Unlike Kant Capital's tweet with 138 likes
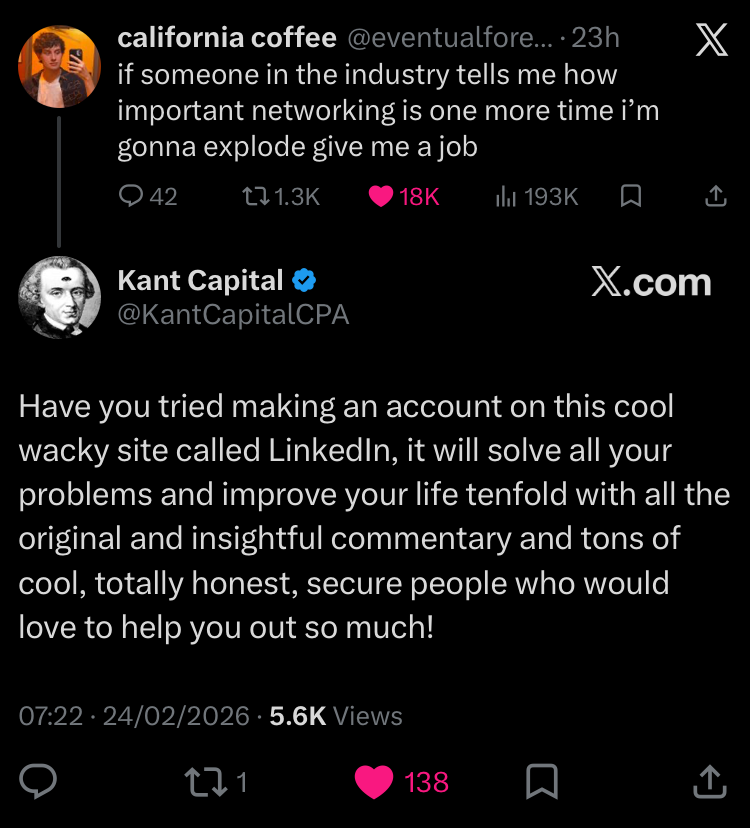 pyautogui.click(x=375, y=781)
